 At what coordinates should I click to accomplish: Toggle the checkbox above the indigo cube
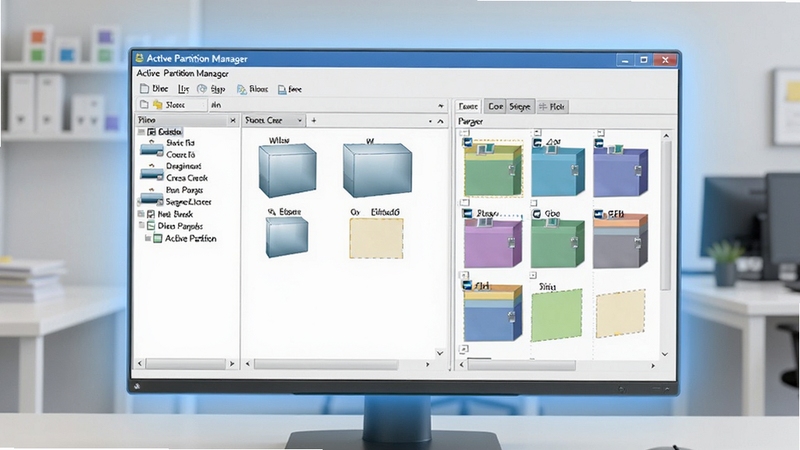601,133
